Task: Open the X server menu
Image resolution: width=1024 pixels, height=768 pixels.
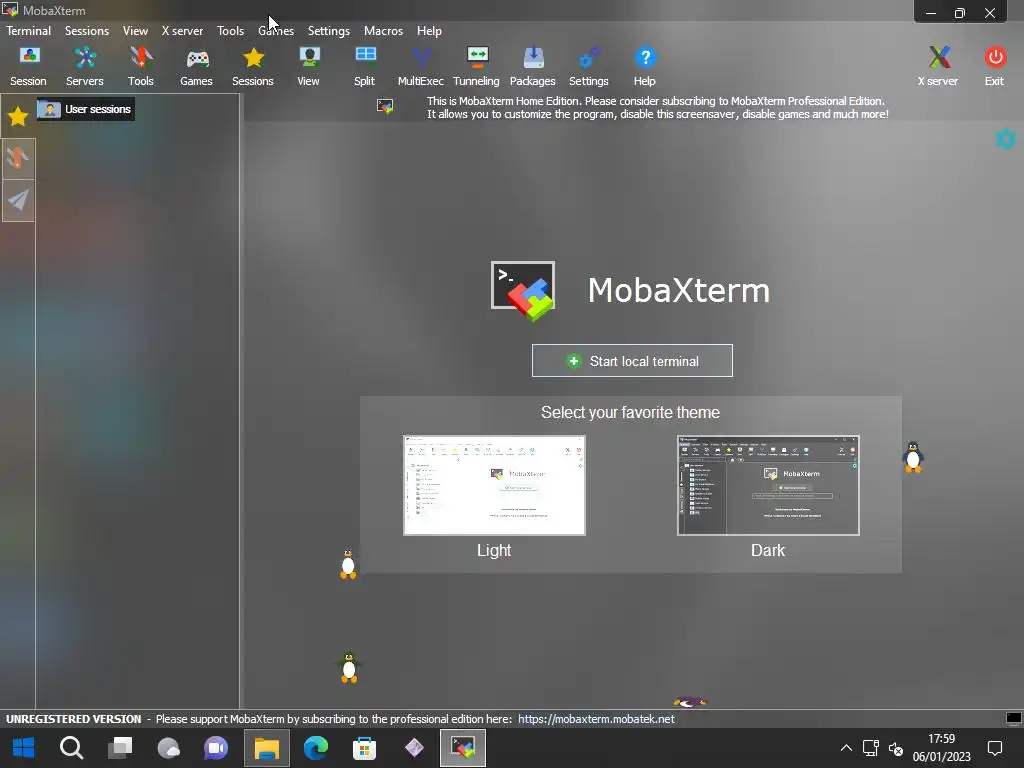Action: pos(182,31)
